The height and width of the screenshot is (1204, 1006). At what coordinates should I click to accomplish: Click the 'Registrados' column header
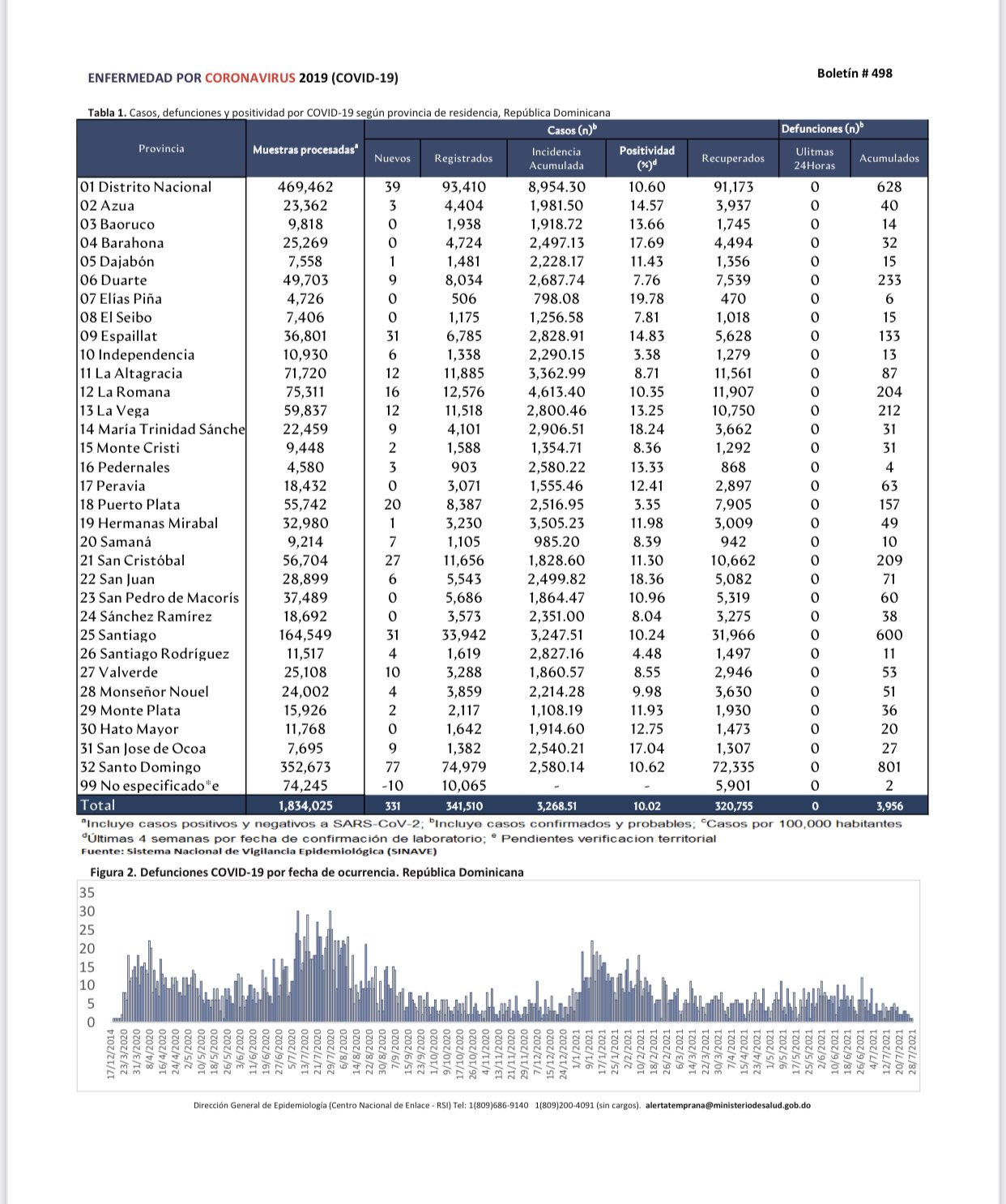pyautogui.click(x=463, y=158)
